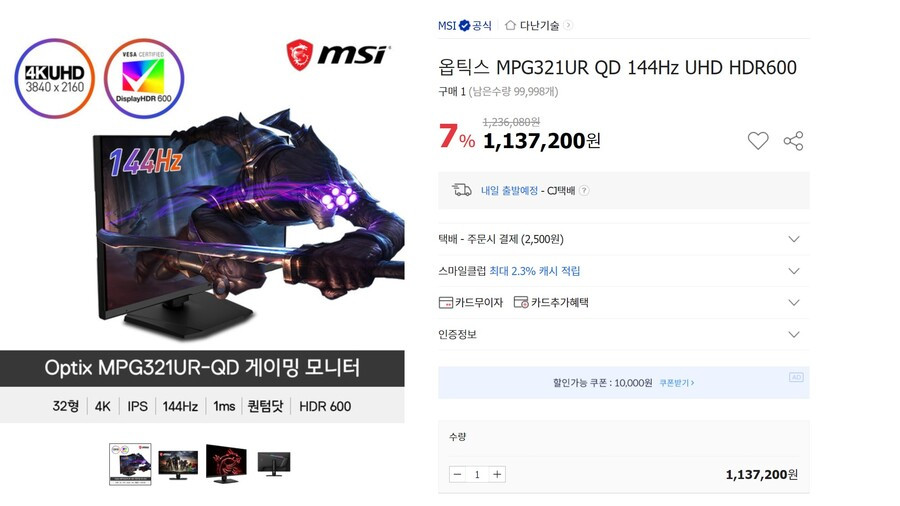
Task: Decrease quantity with the minus button
Action: click(x=457, y=474)
